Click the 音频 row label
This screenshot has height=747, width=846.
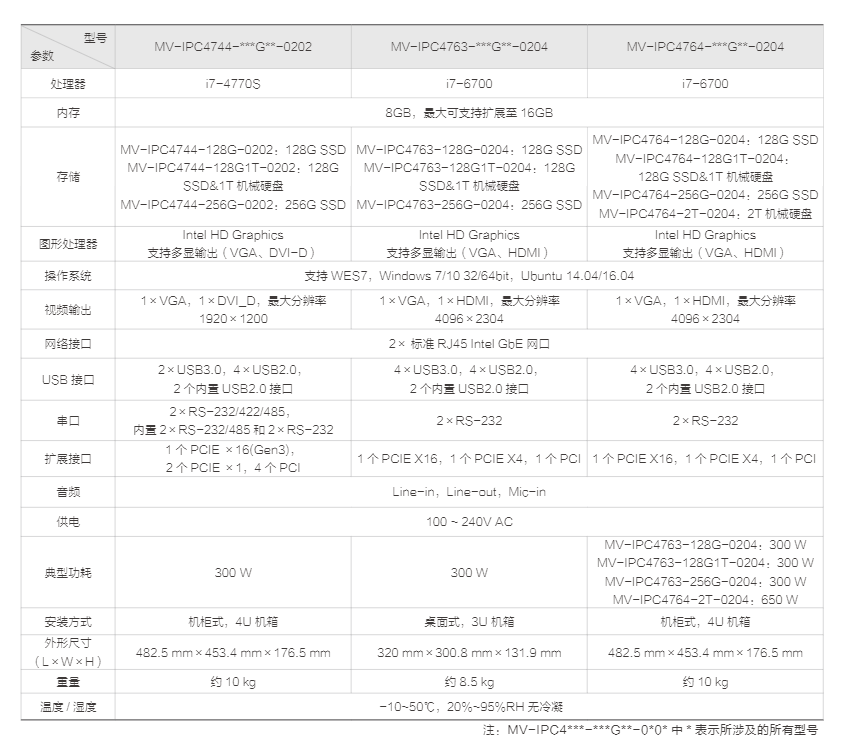point(68,492)
